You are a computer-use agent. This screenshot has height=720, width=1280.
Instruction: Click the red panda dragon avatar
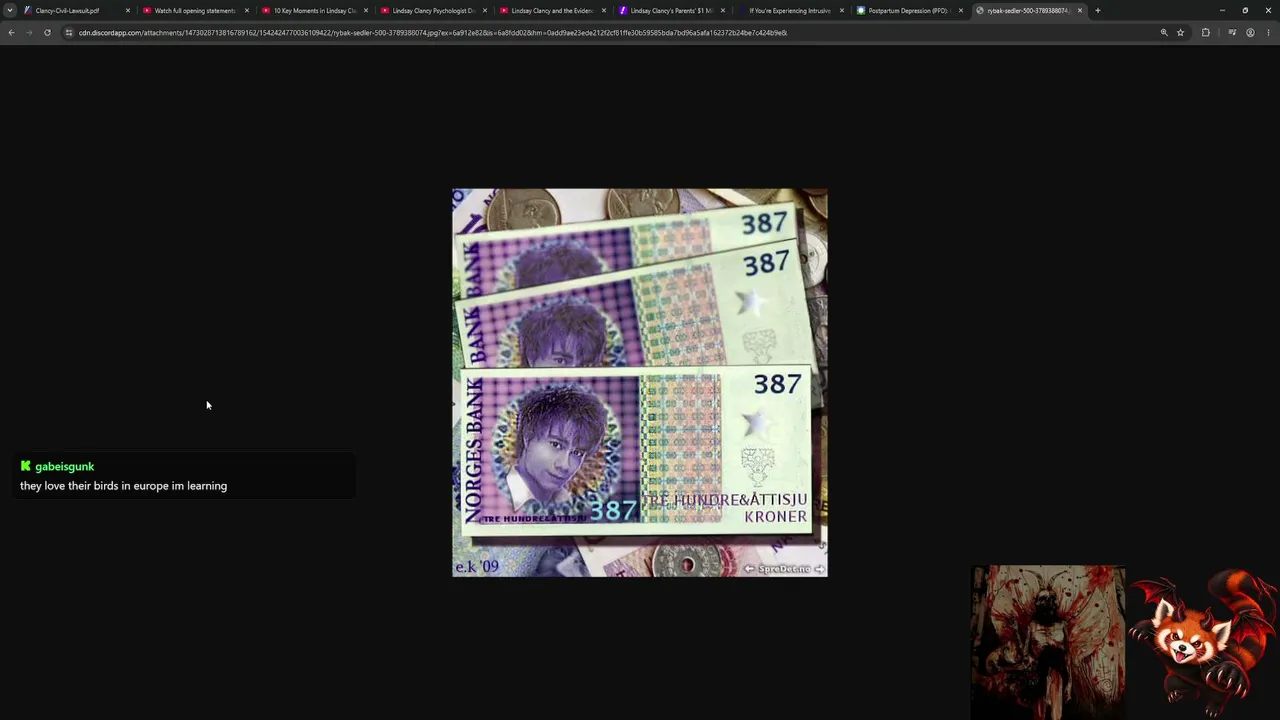(1204, 642)
